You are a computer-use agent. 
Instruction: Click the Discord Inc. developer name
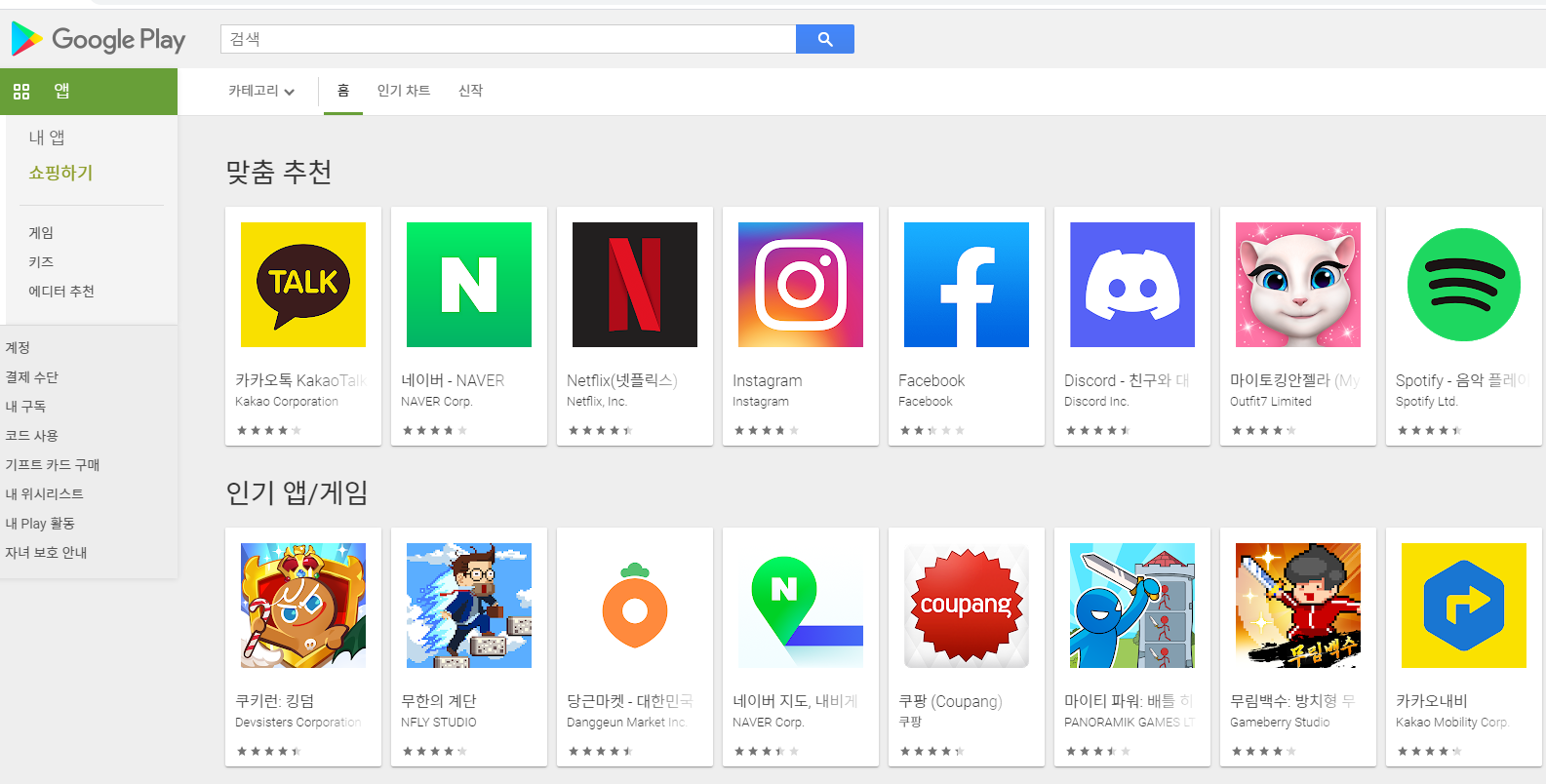[1096, 402]
